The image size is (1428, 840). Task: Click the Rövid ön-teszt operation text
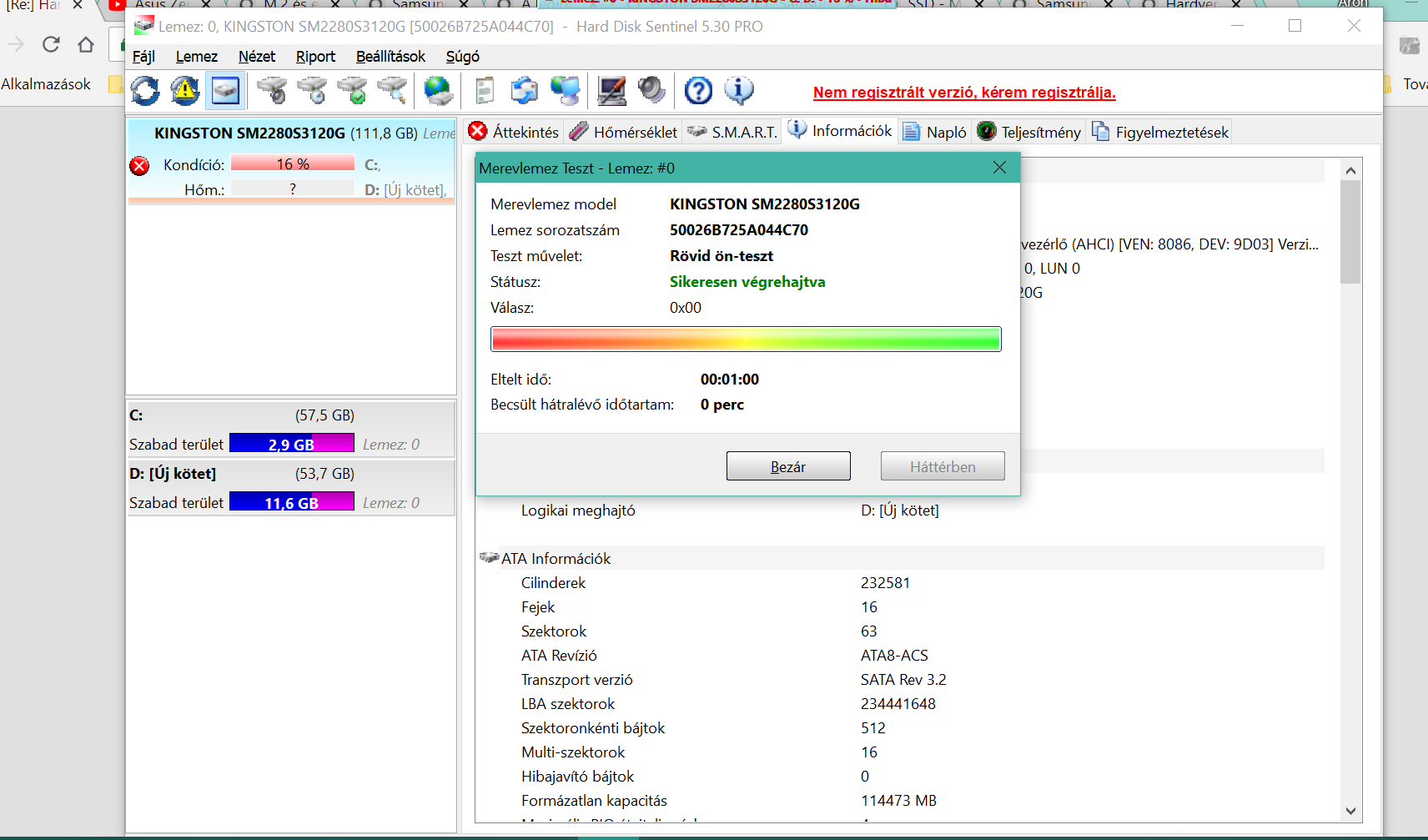(722, 256)
